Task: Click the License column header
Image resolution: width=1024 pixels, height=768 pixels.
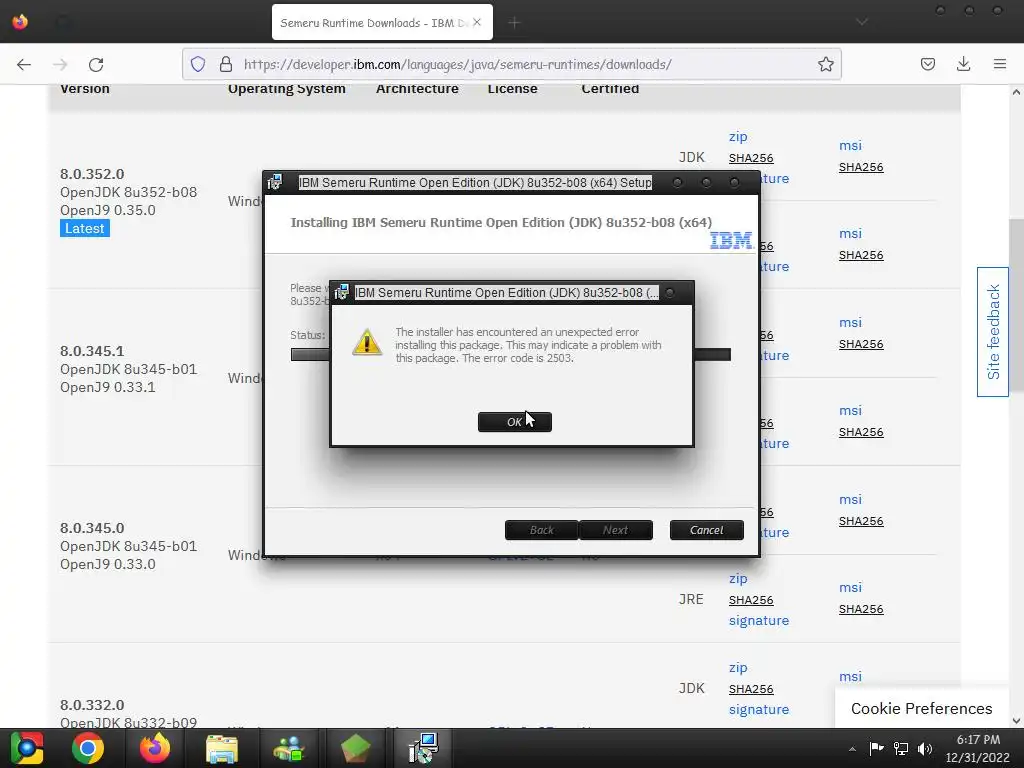Action: pos(513,89)
